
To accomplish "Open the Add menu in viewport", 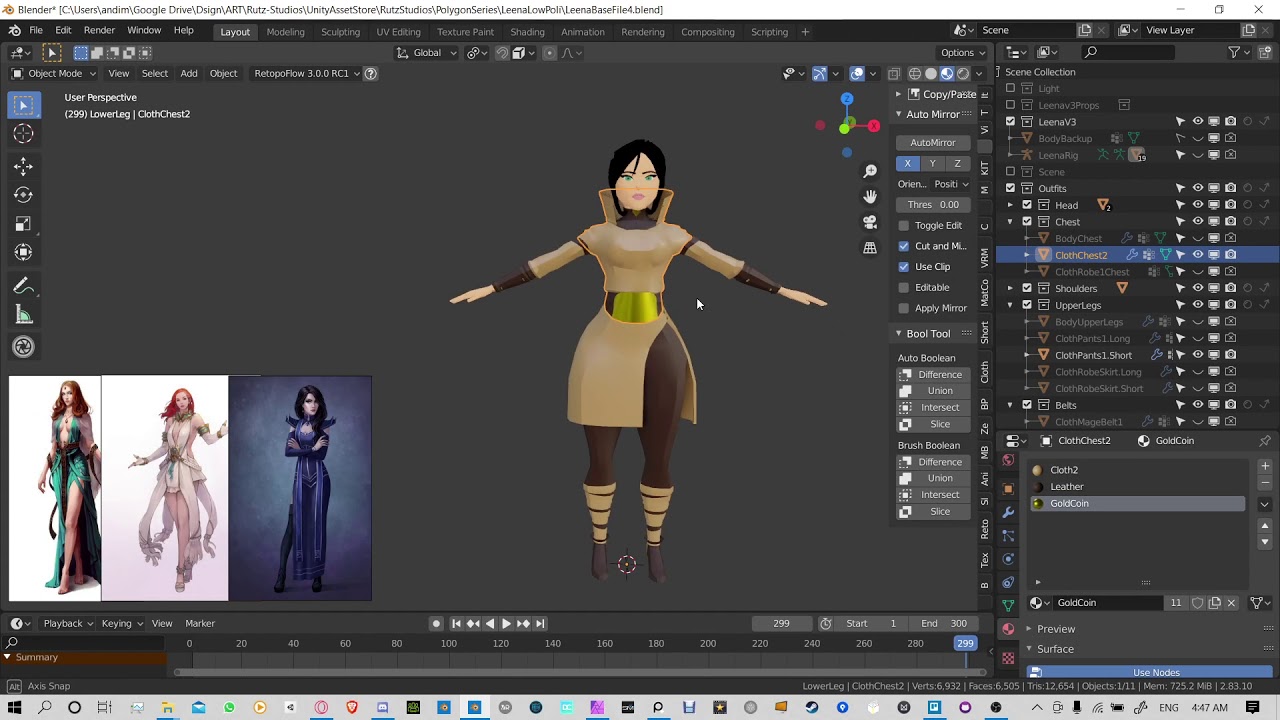I will (189, 73).
